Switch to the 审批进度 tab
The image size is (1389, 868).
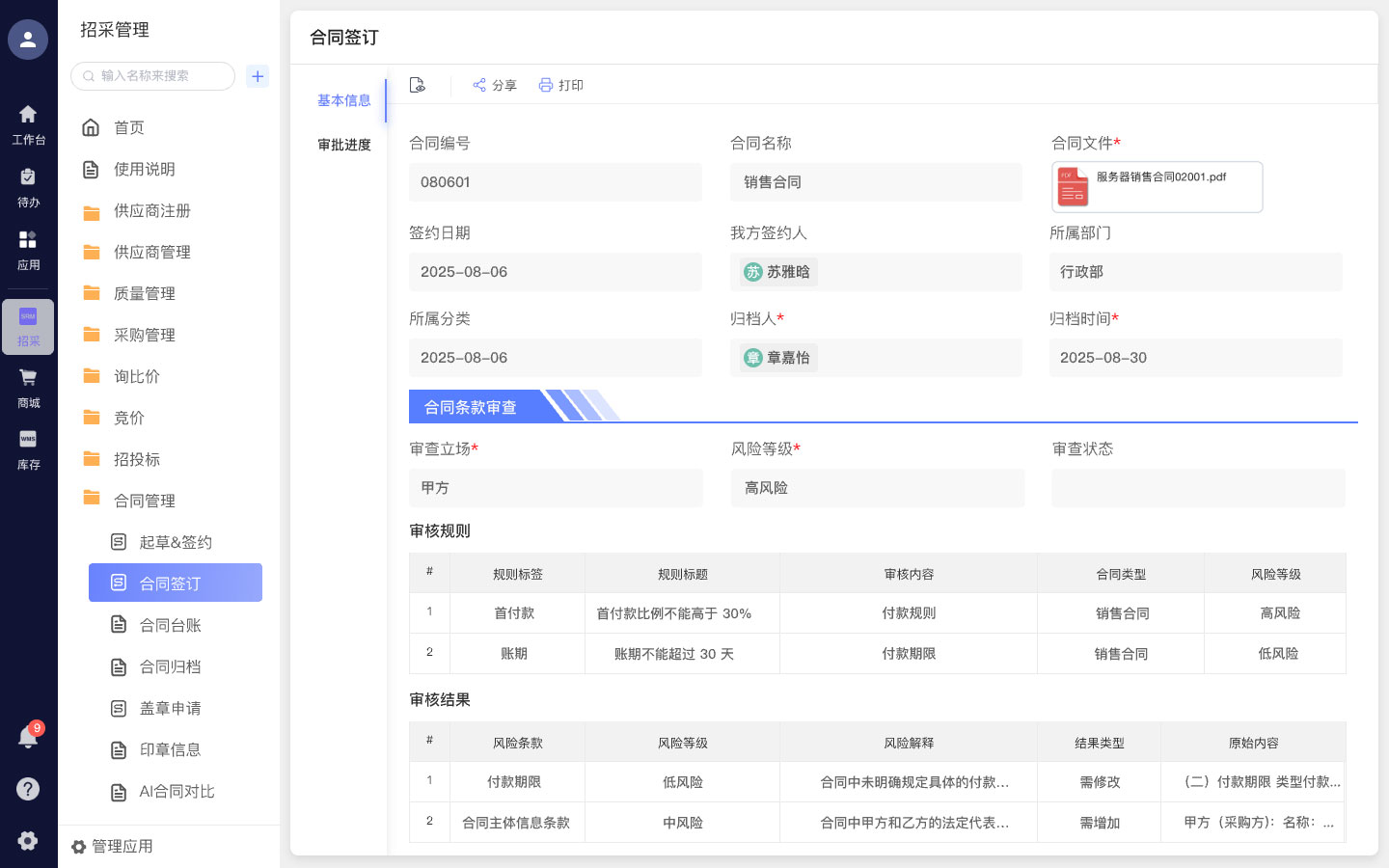343,145
